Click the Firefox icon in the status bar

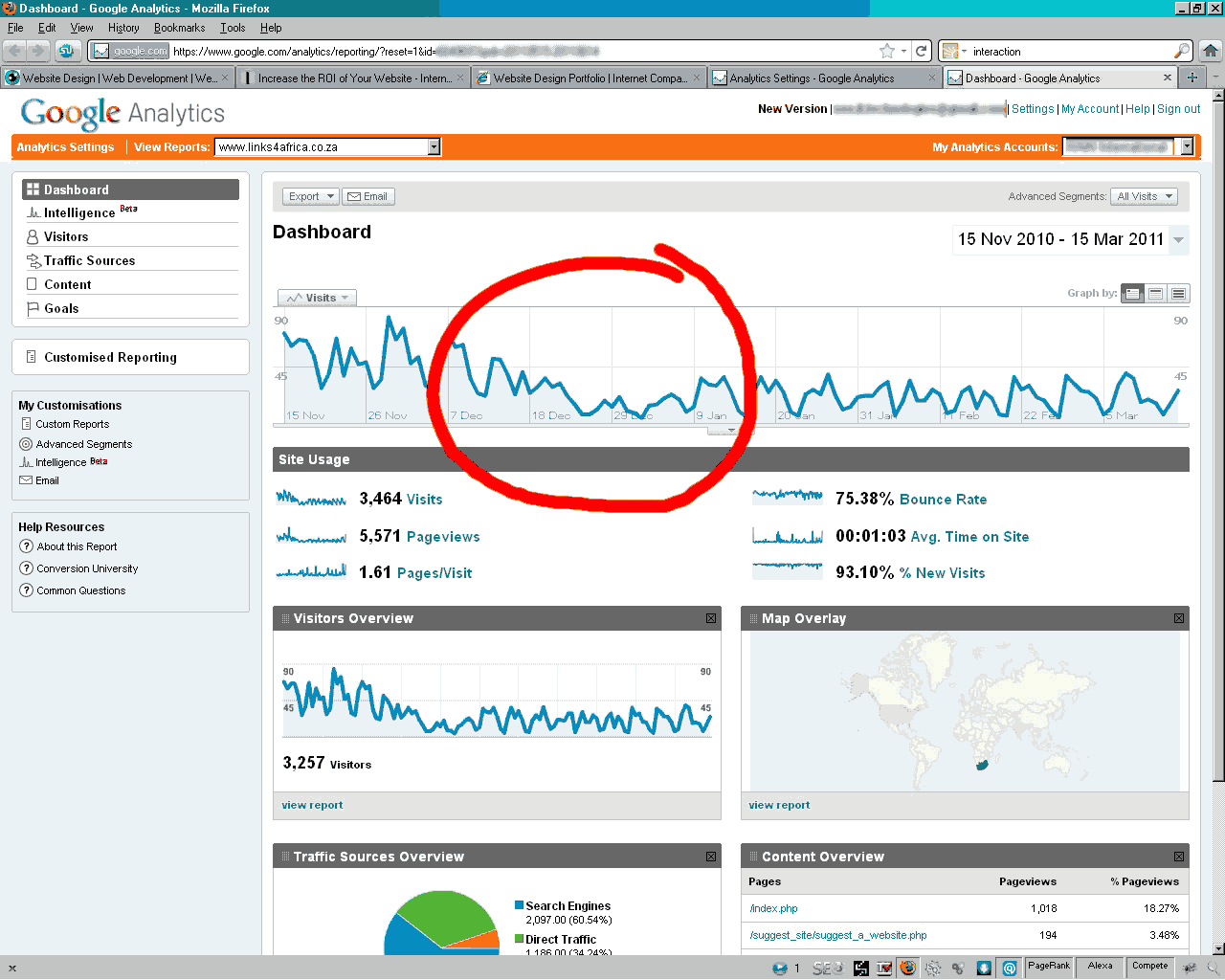tap(907, 968)
